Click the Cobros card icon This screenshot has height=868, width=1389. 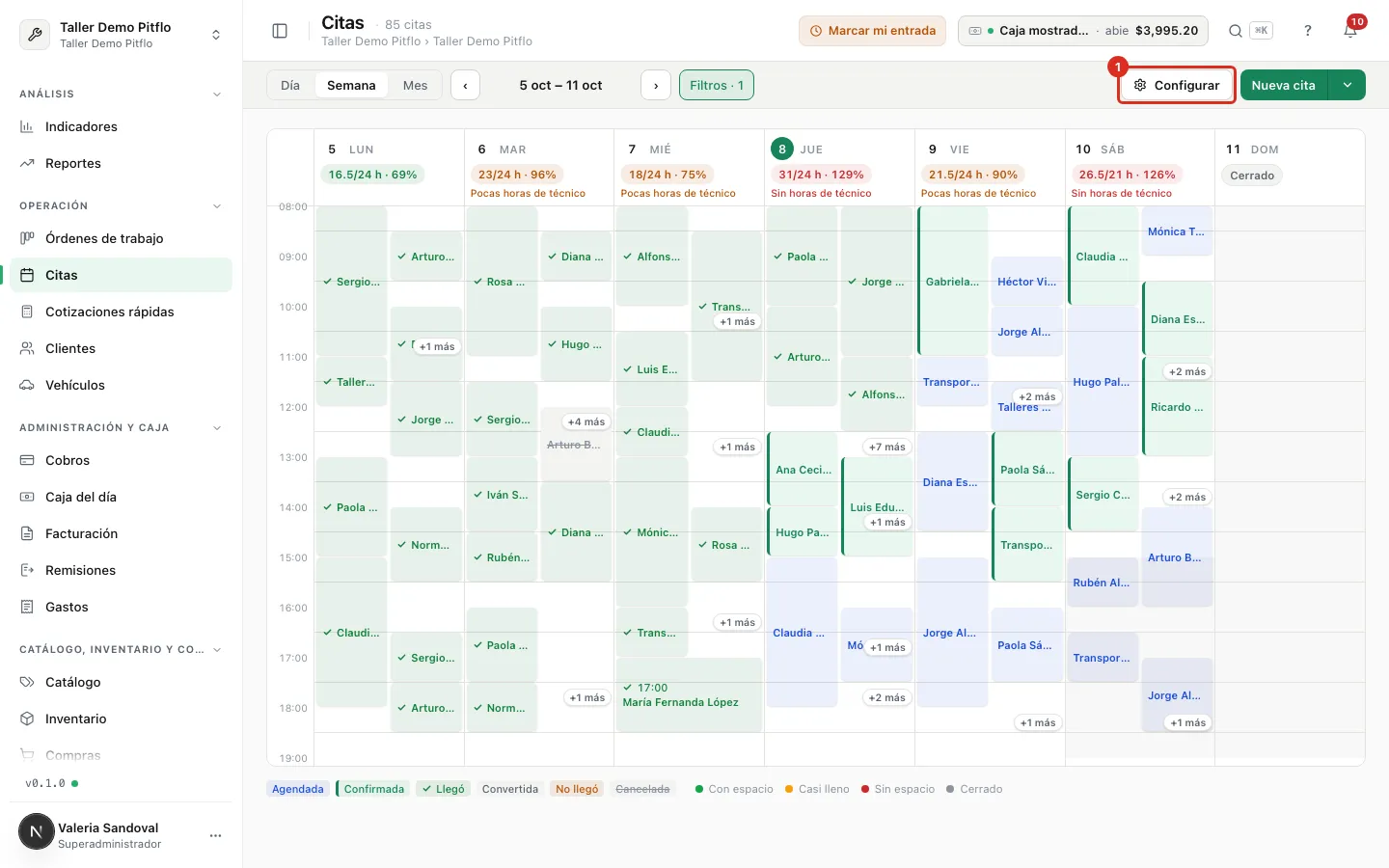pyautogui.click(x=27, y=460)
